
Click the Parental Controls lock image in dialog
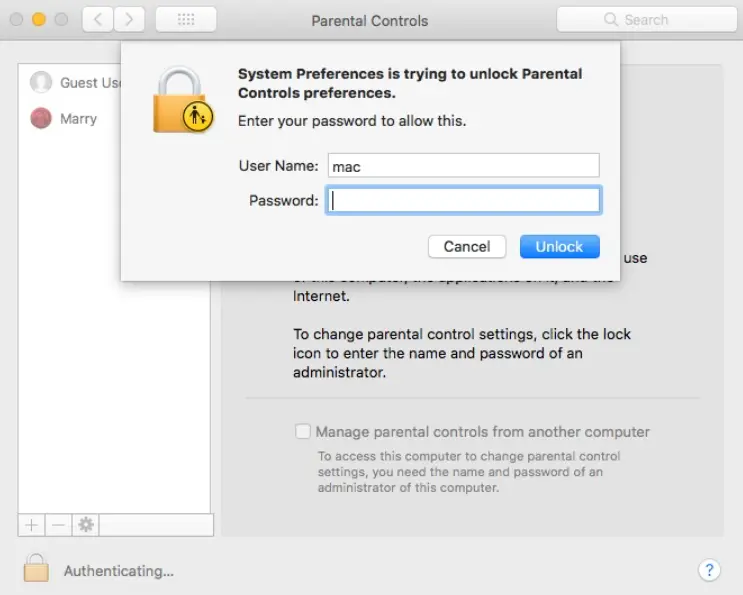pyautogui.click(x=183, y=100)
